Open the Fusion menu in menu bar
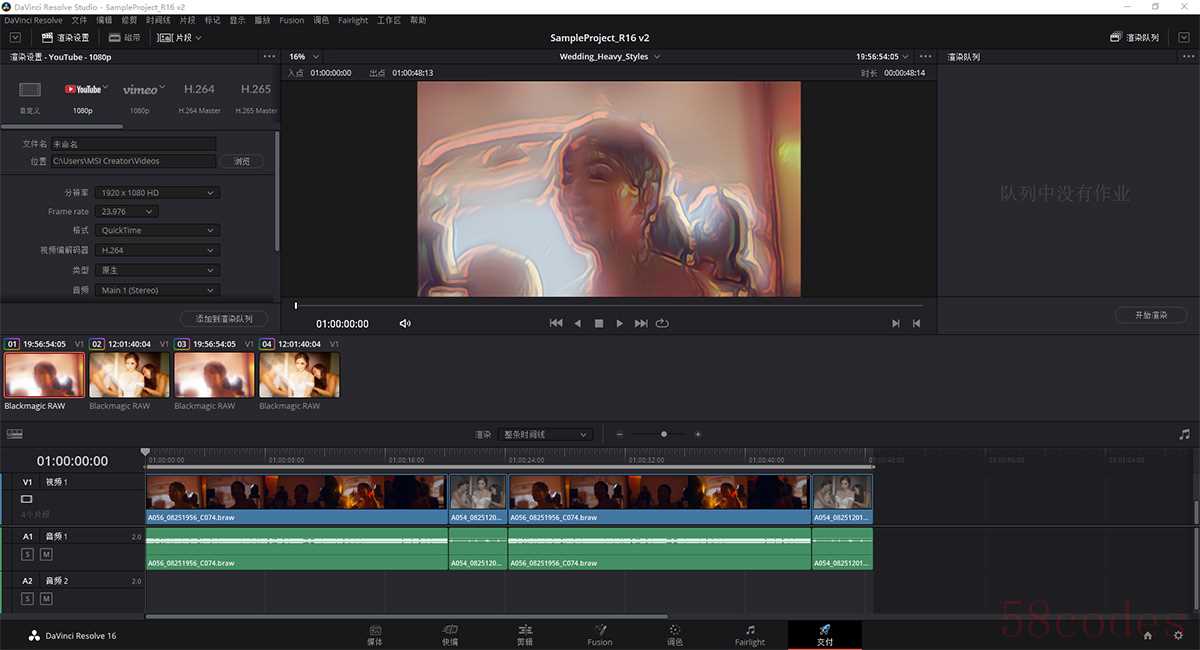This screenshot has height=650, width=1200. point(291,20)
